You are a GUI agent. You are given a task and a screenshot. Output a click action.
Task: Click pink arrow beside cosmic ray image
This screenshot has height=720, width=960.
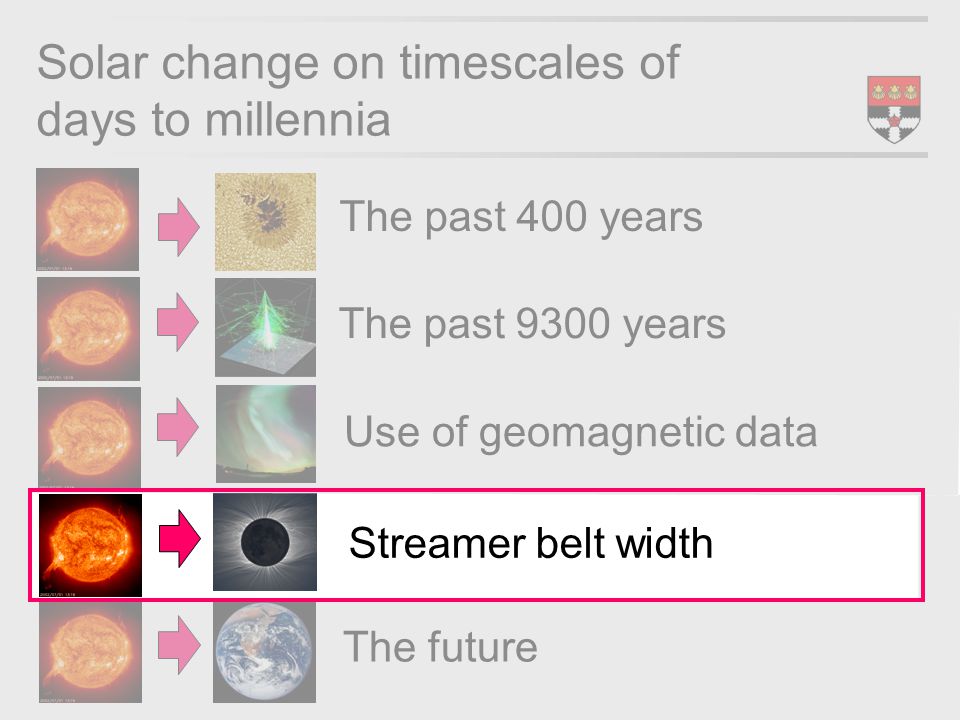coord(178,322)
